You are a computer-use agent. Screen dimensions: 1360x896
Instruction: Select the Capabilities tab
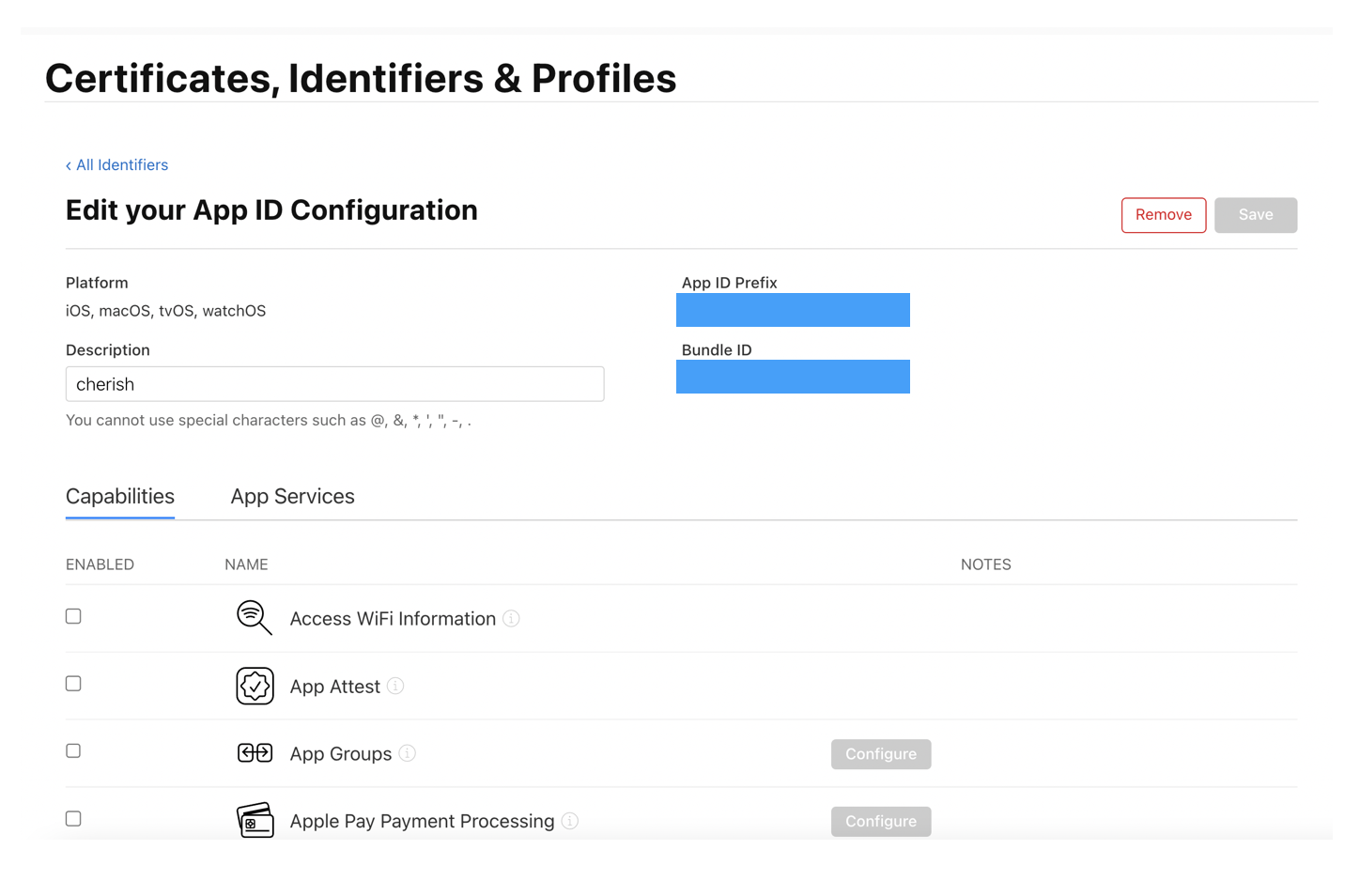(120, 497)
